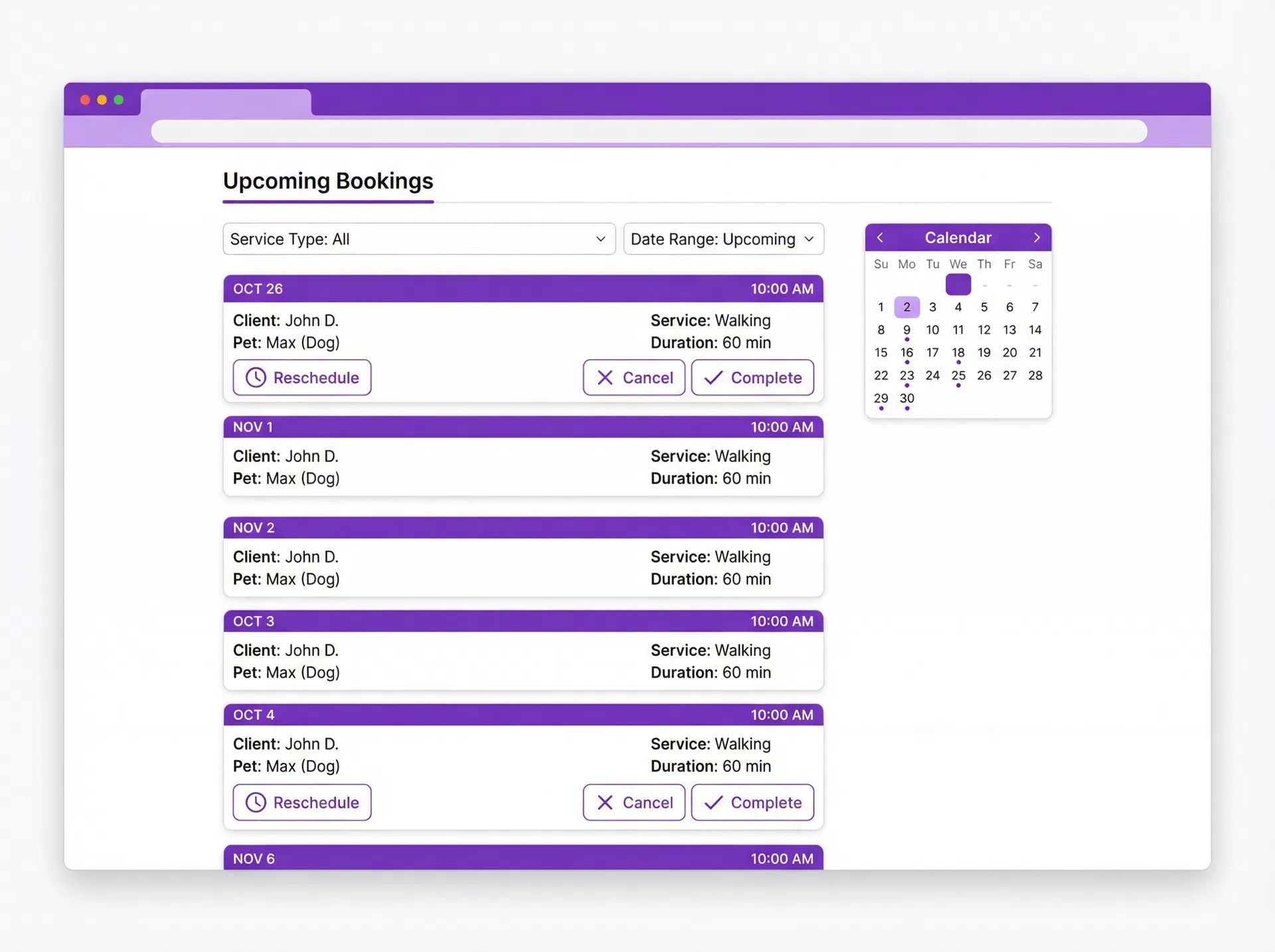The width and height of the screenshot is (1275, 952).
Task: Click the browser address bar
Action: coord(649,131)
